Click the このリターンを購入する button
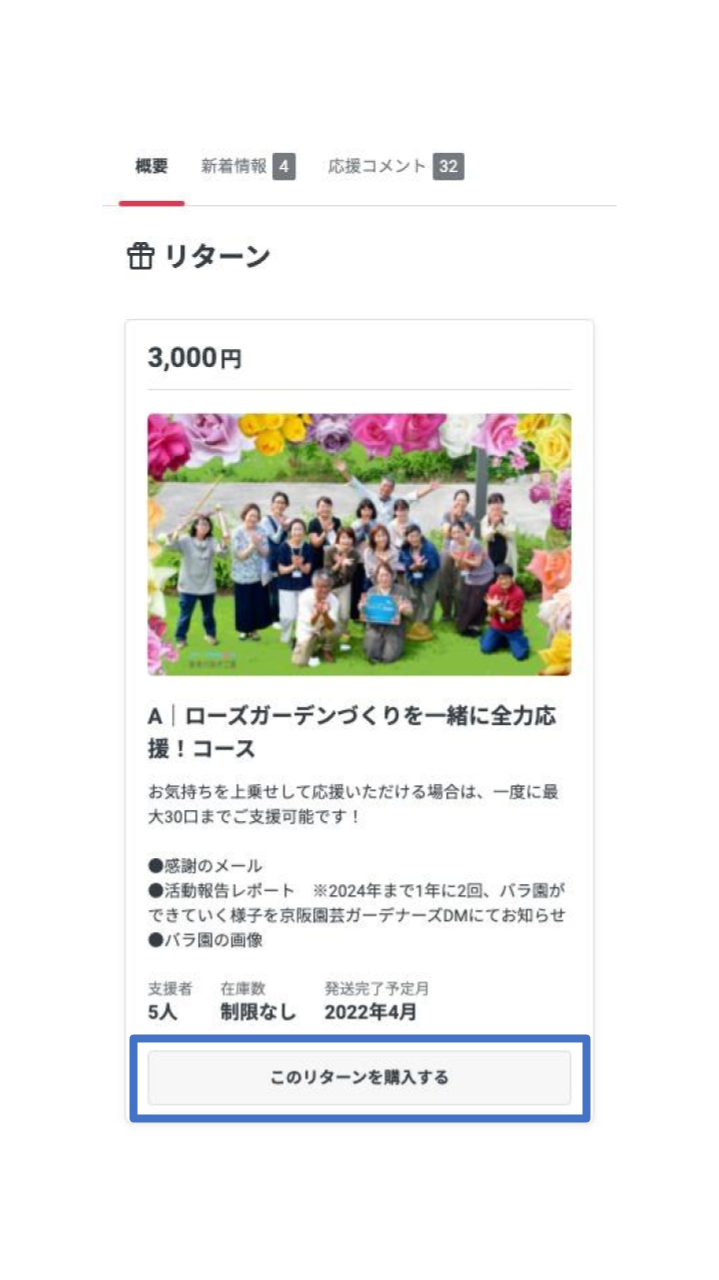Screen dimensions: 719x1280 coord(359,1078)
